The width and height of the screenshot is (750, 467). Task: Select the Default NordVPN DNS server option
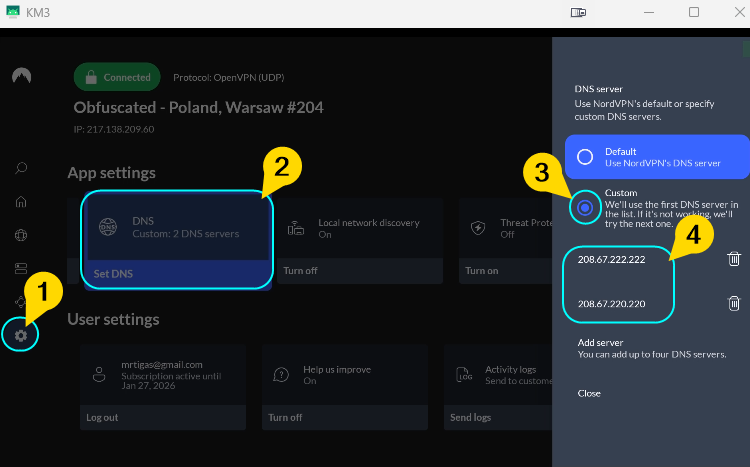(657, 157)
